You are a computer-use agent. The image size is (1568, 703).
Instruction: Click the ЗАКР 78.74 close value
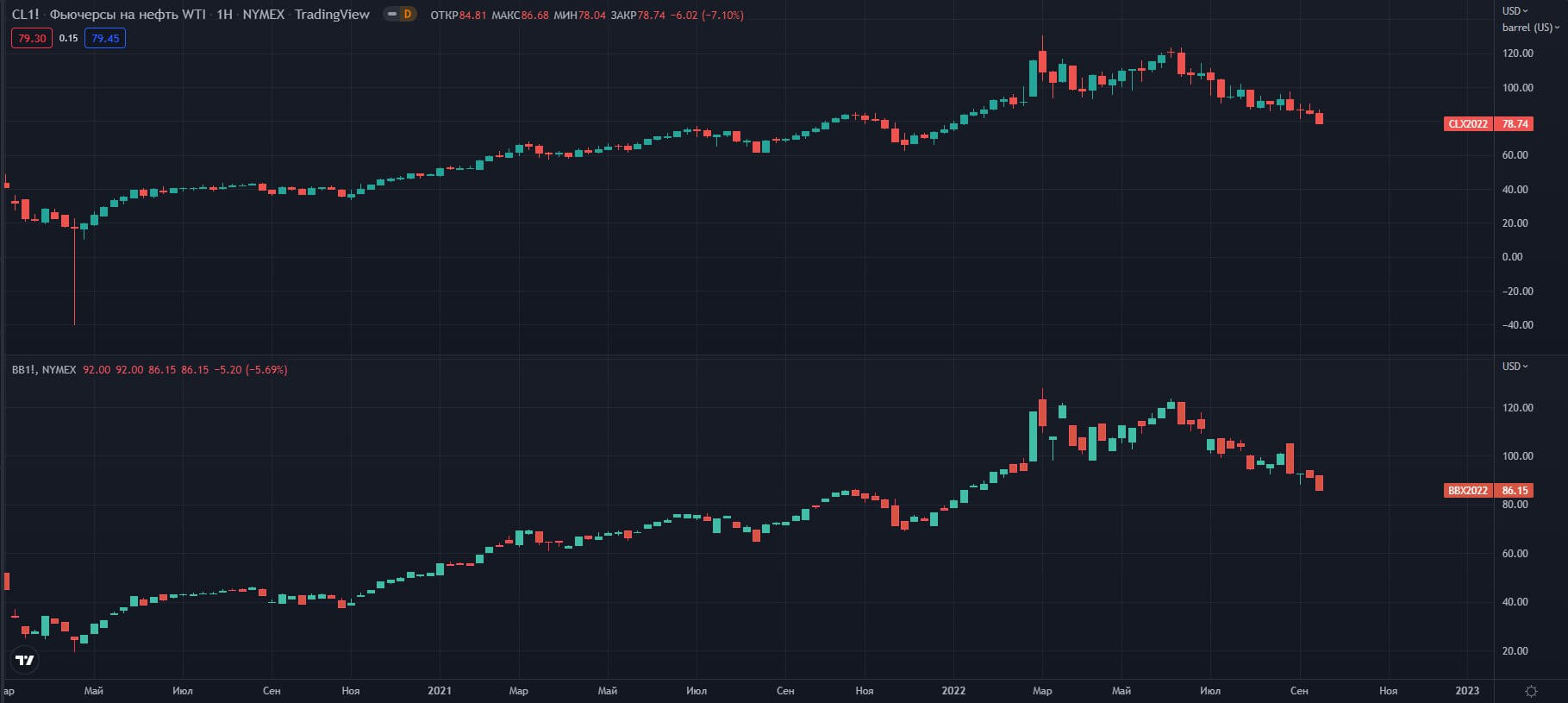click(x=638, y=15)
